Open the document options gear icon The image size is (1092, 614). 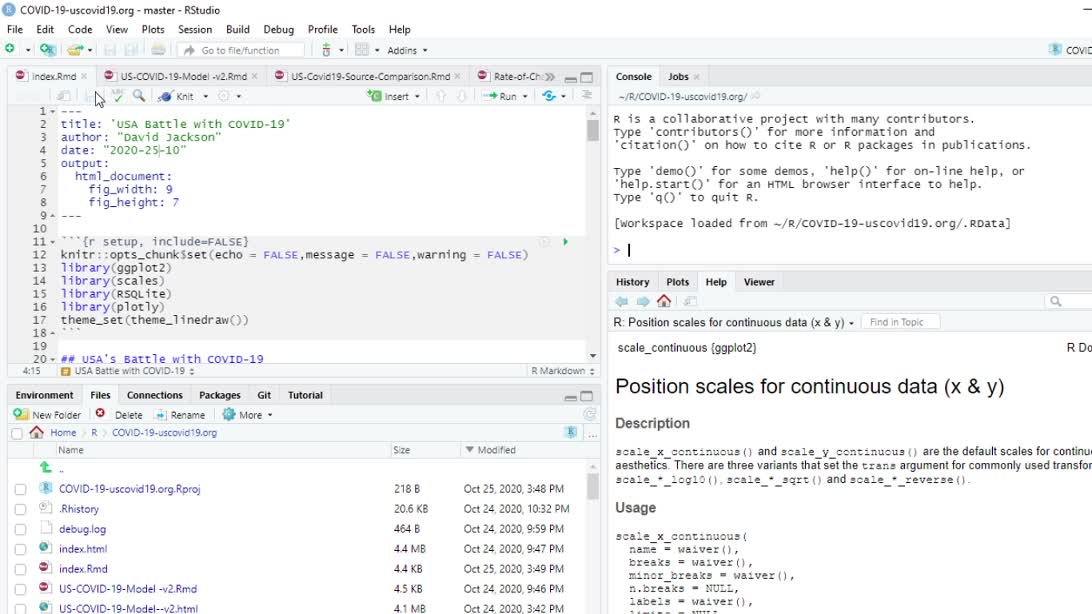coord(224,96)
